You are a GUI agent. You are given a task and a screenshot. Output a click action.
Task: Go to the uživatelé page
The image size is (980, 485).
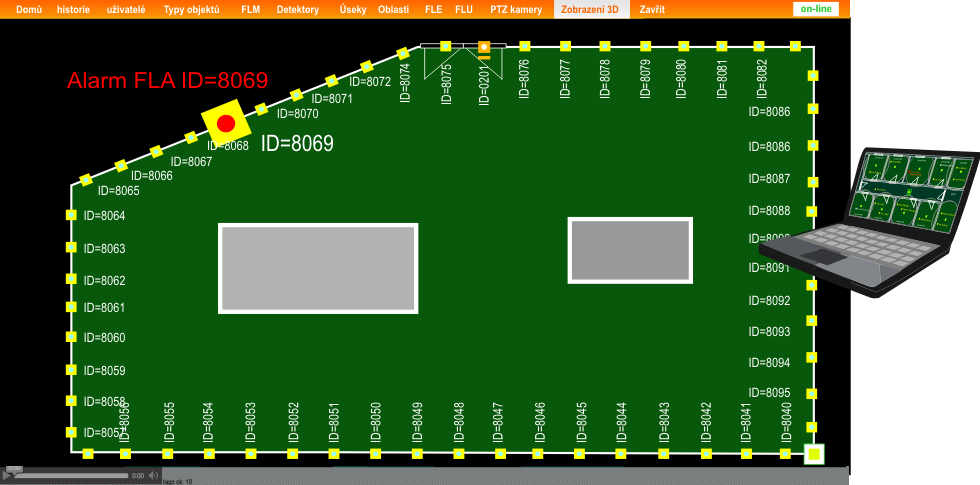(126, 9)
